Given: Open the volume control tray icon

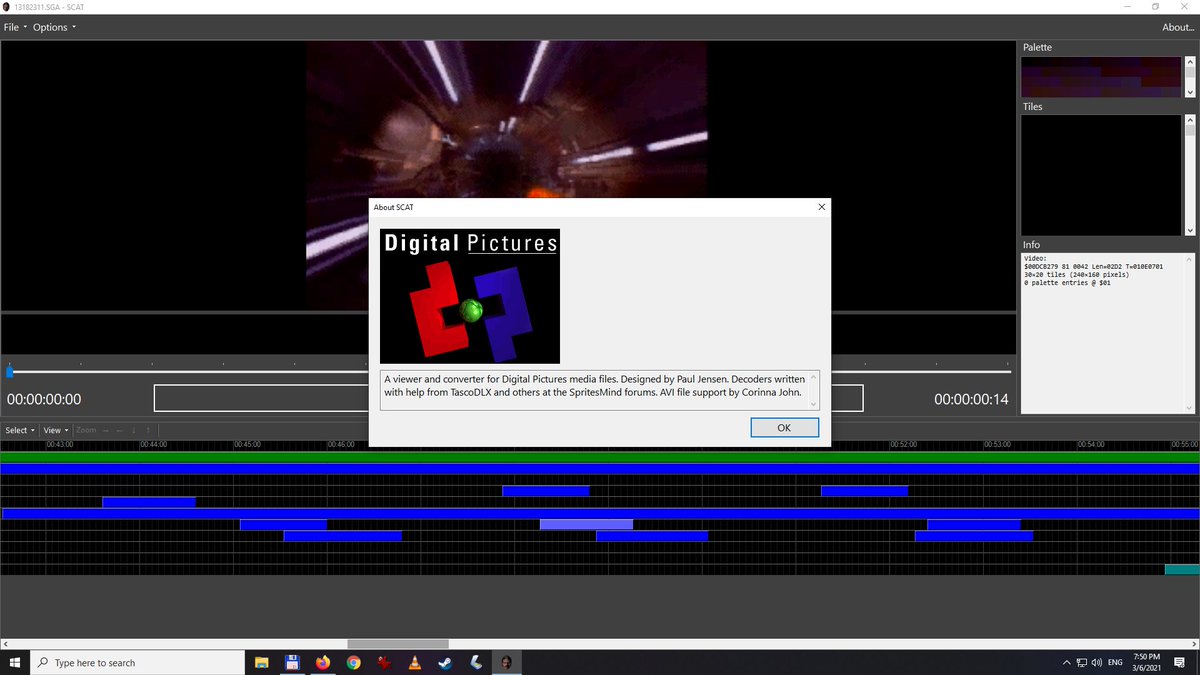Looking at the screenshot, I should point(1096,662).
